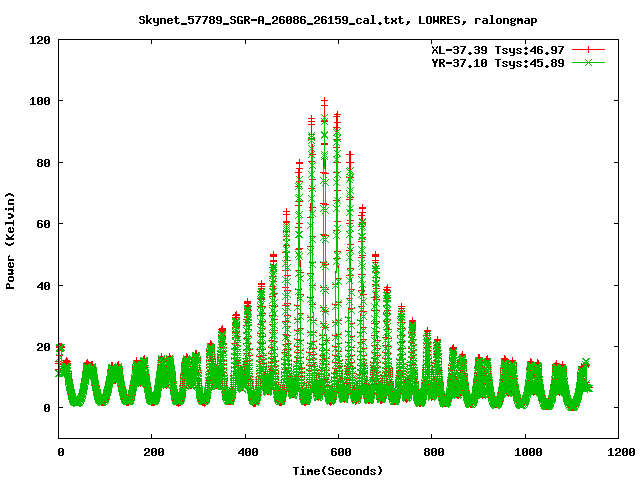Click the y-axis tick label 20
The image size is (640, 480).
point(43,347)
